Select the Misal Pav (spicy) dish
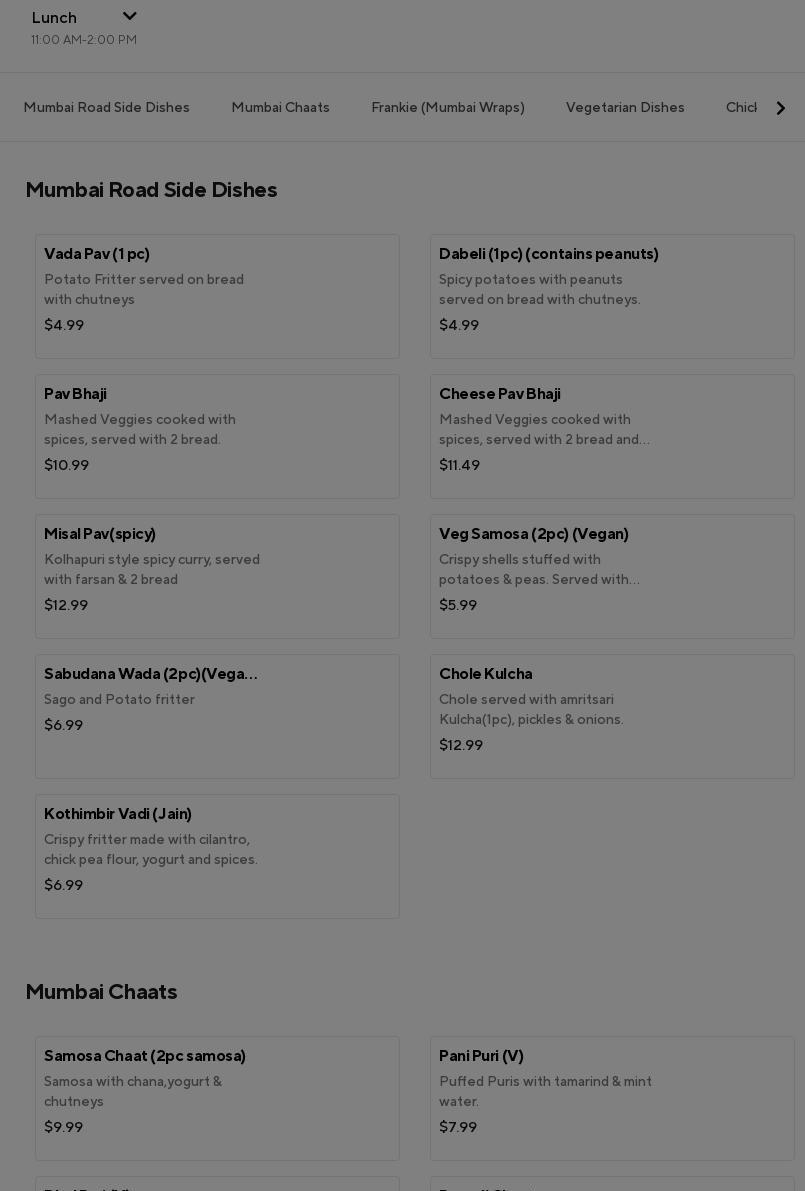The height and width of the screenshot is (1191, 805). click(x=217, y=576)
